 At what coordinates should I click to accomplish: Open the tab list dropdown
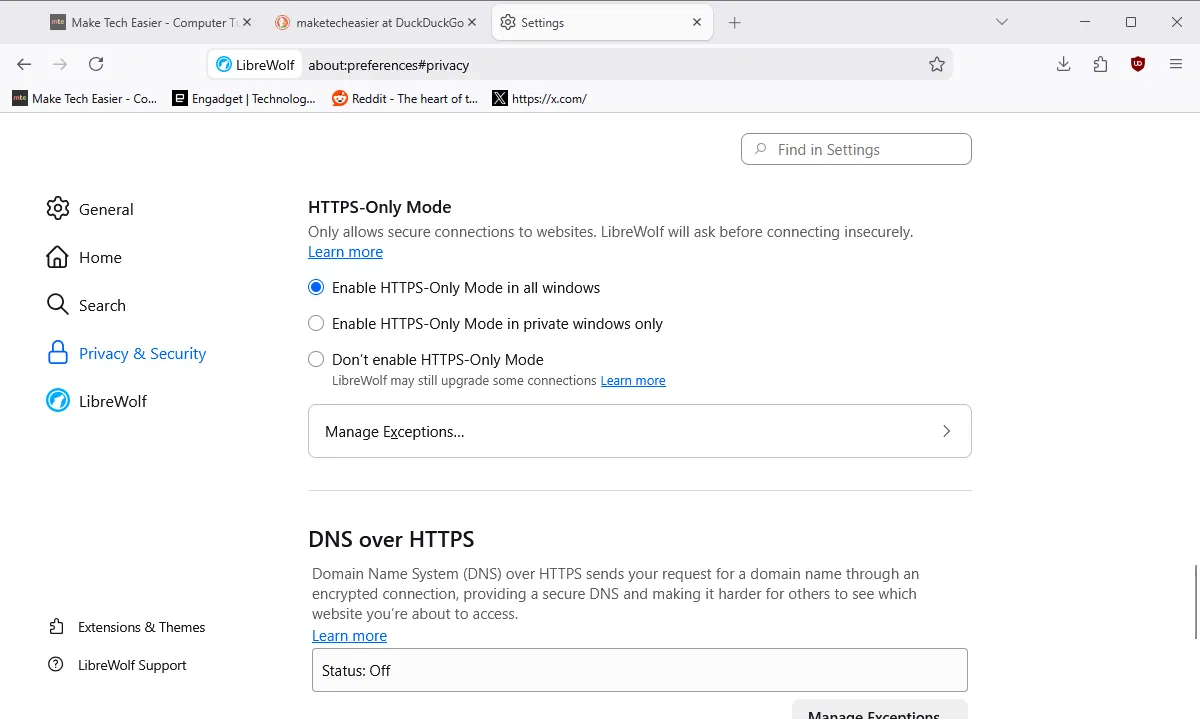[x=1002, y=21]
